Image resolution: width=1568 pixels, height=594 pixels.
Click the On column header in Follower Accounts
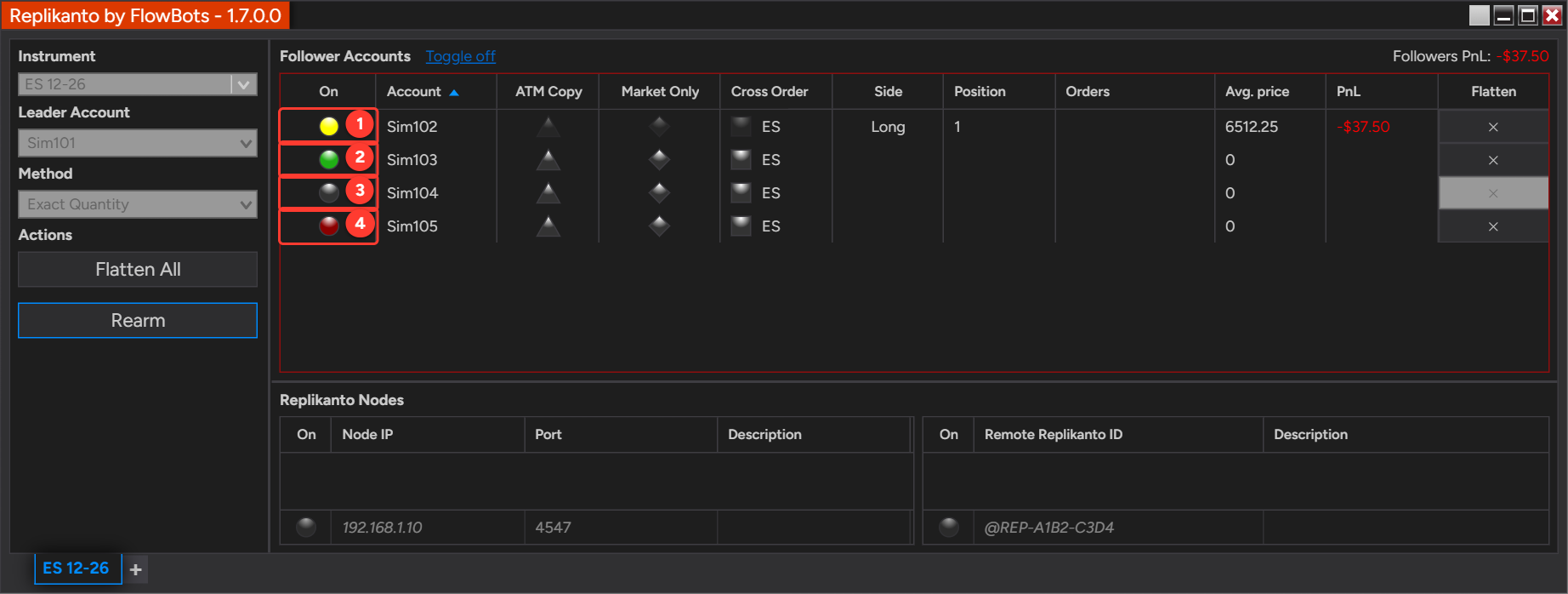click(328, 91)
